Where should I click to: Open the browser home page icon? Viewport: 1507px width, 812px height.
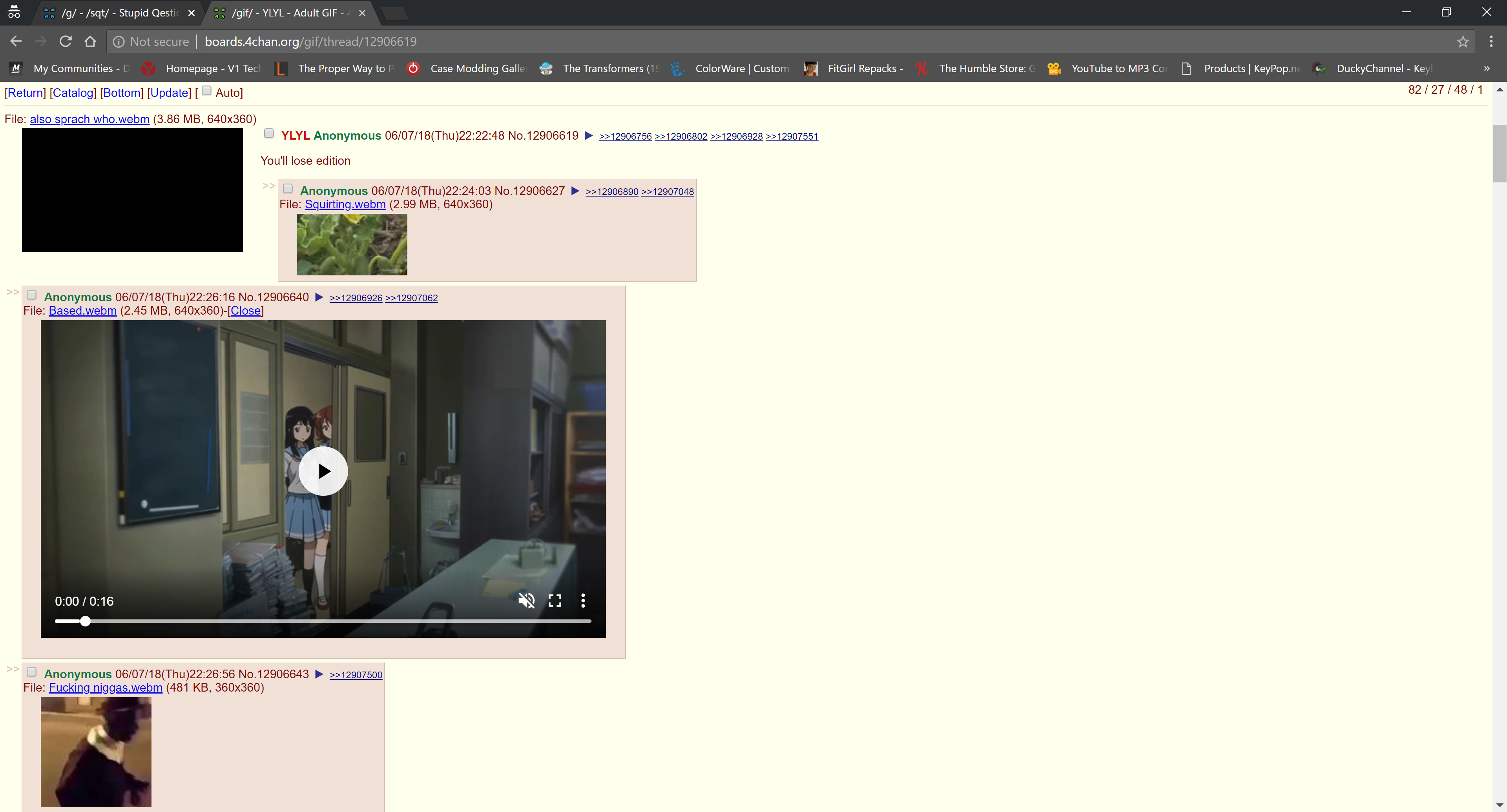click(90, 42)
